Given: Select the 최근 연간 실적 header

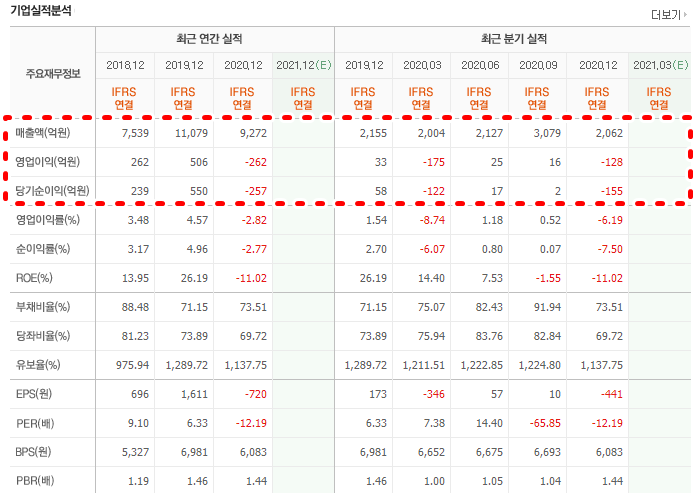Looking at the screenshot, I should tap(209, 39).
